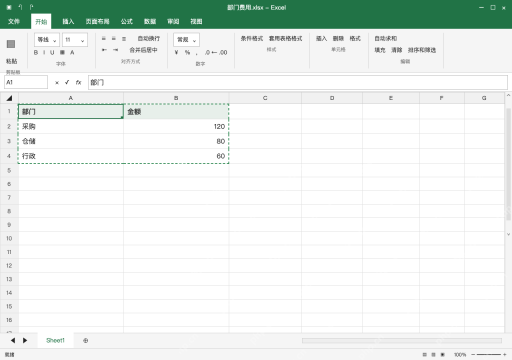Click the zoom in plus icon
The image size is (512, 360).
[505, 355]
